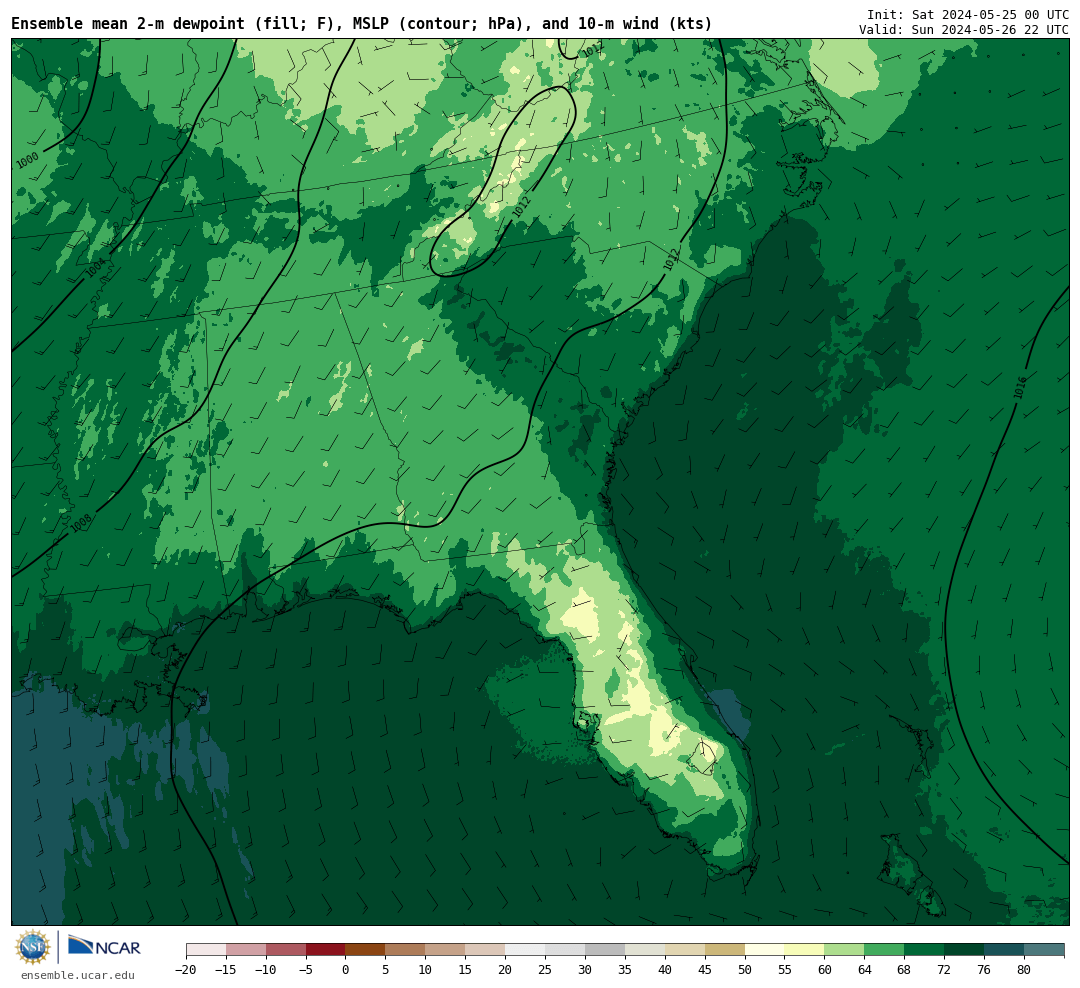Pick the dark green swatch between 72 and 76
This screenshot has height=988, width=1080.
[x=965, y=950]
